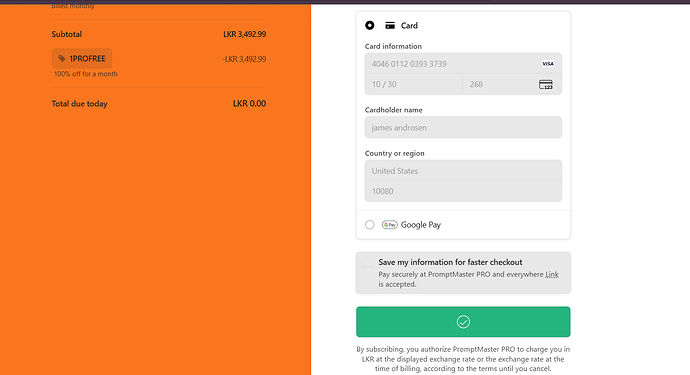The height and width of the screenshot is (375, 690).
Task: Click the 'Subtotal' label
Action: 67,34
